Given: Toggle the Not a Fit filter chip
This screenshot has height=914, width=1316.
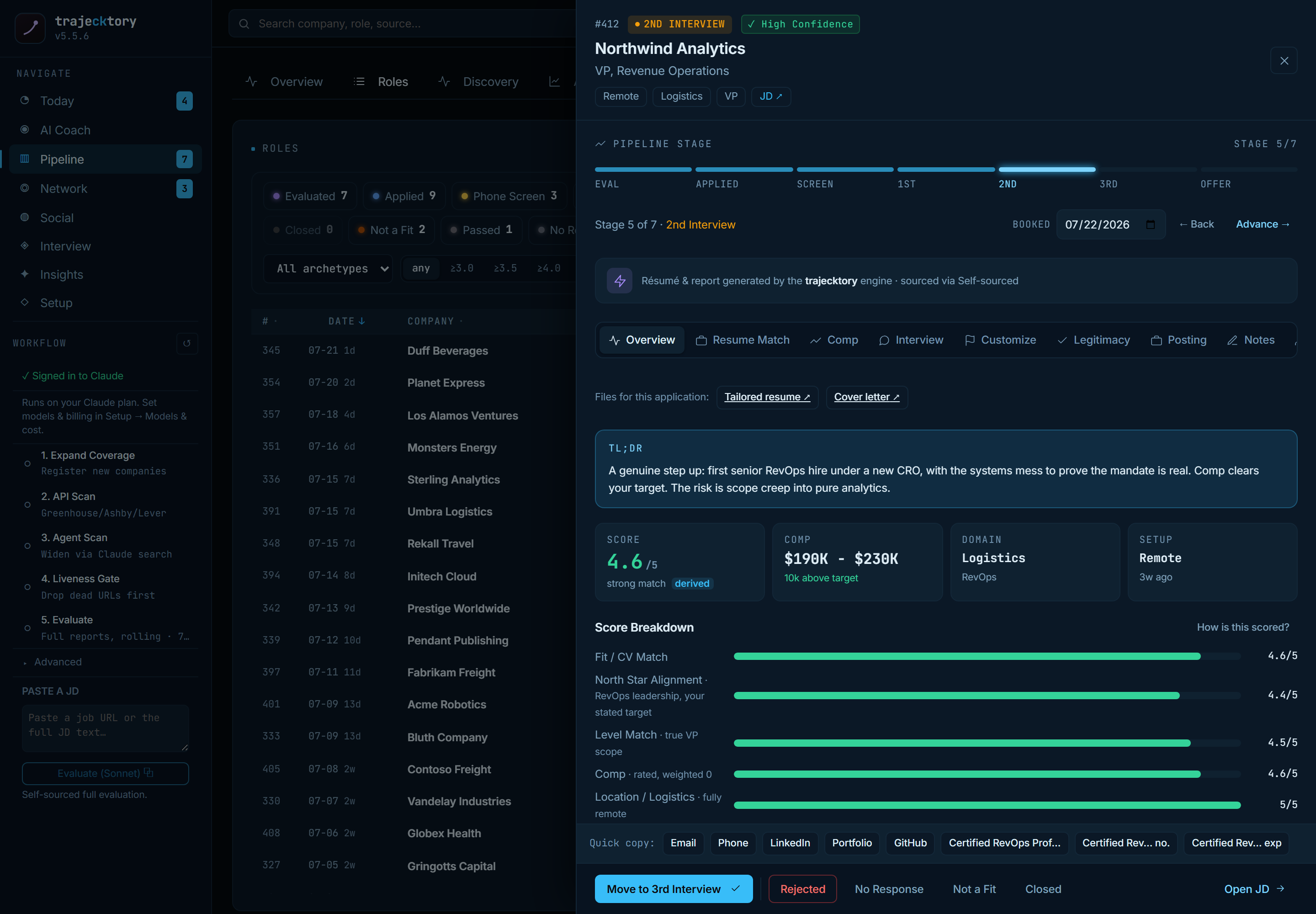Looking at the screenshot, I should pos(391,230).
